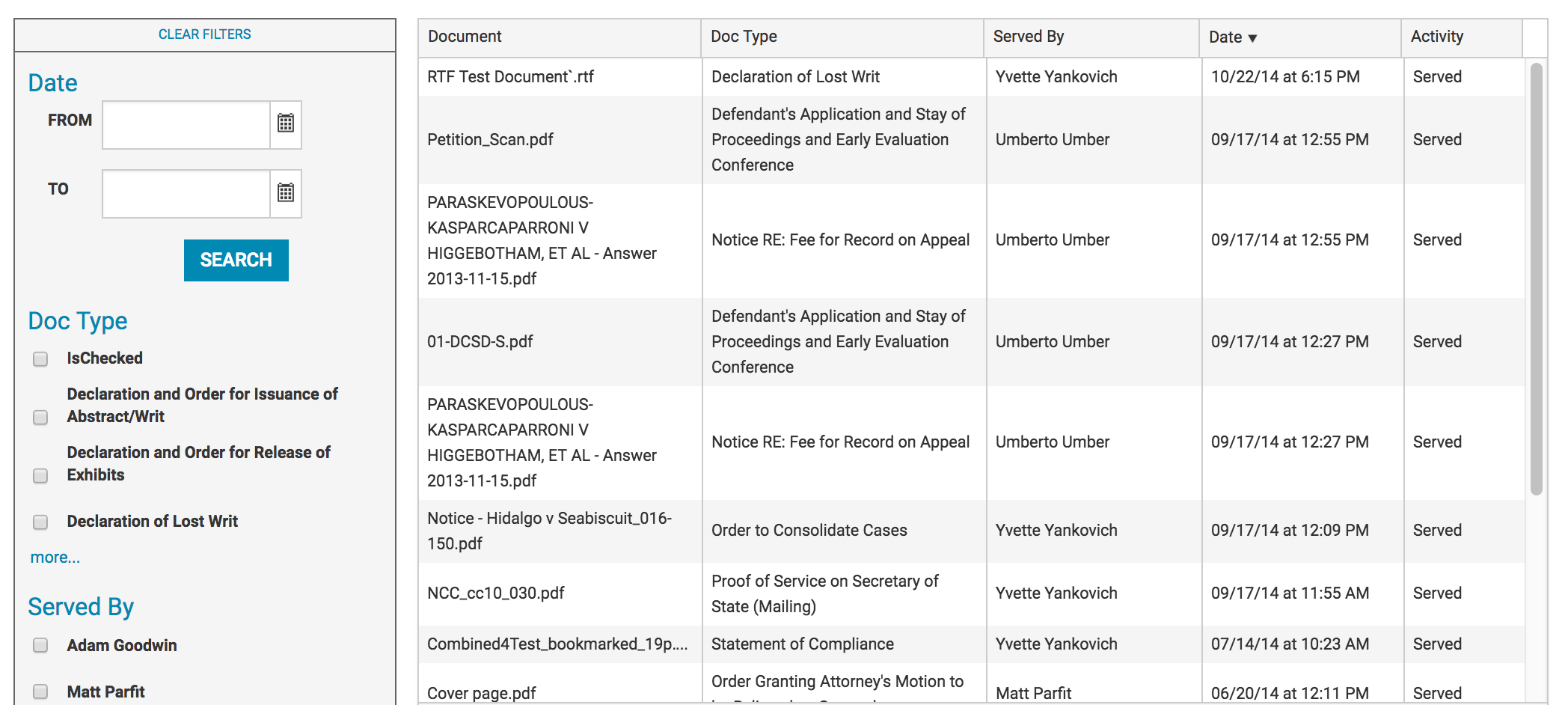Sort by the Served By column header
The image size is (1568, 705).
click(x=1028, y=37)
